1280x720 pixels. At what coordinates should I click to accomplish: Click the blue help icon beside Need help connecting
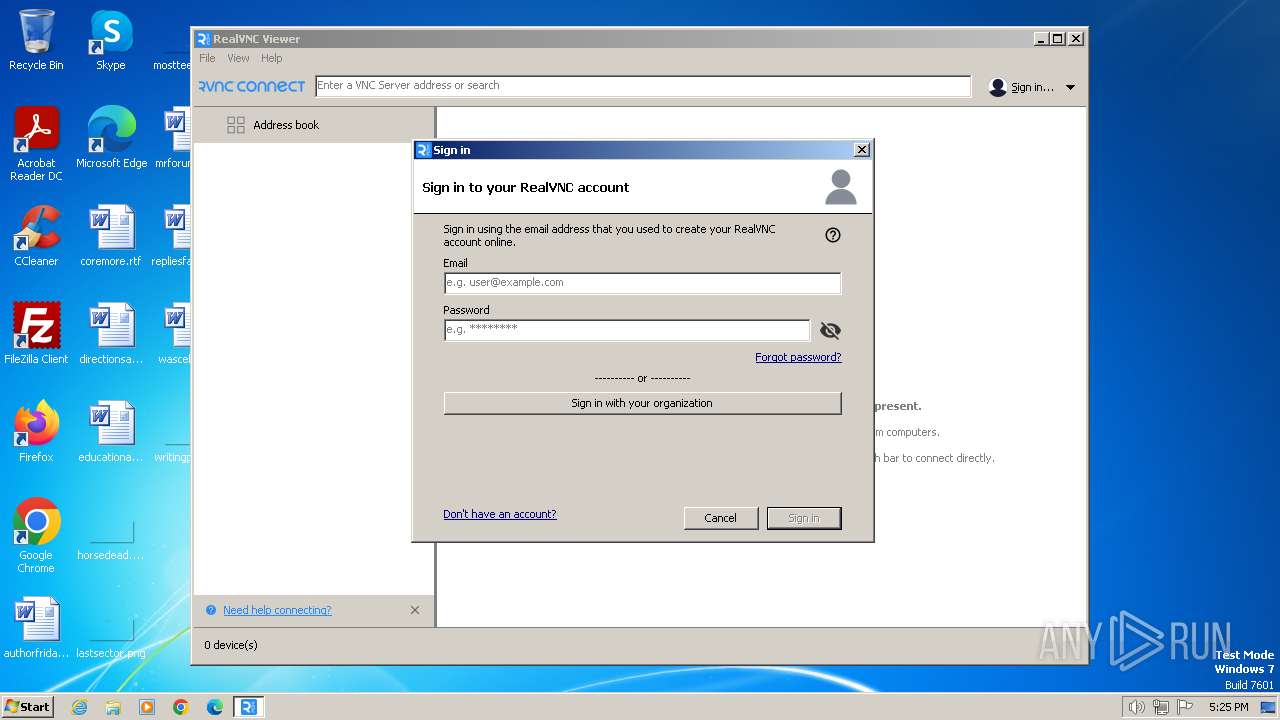211,610
